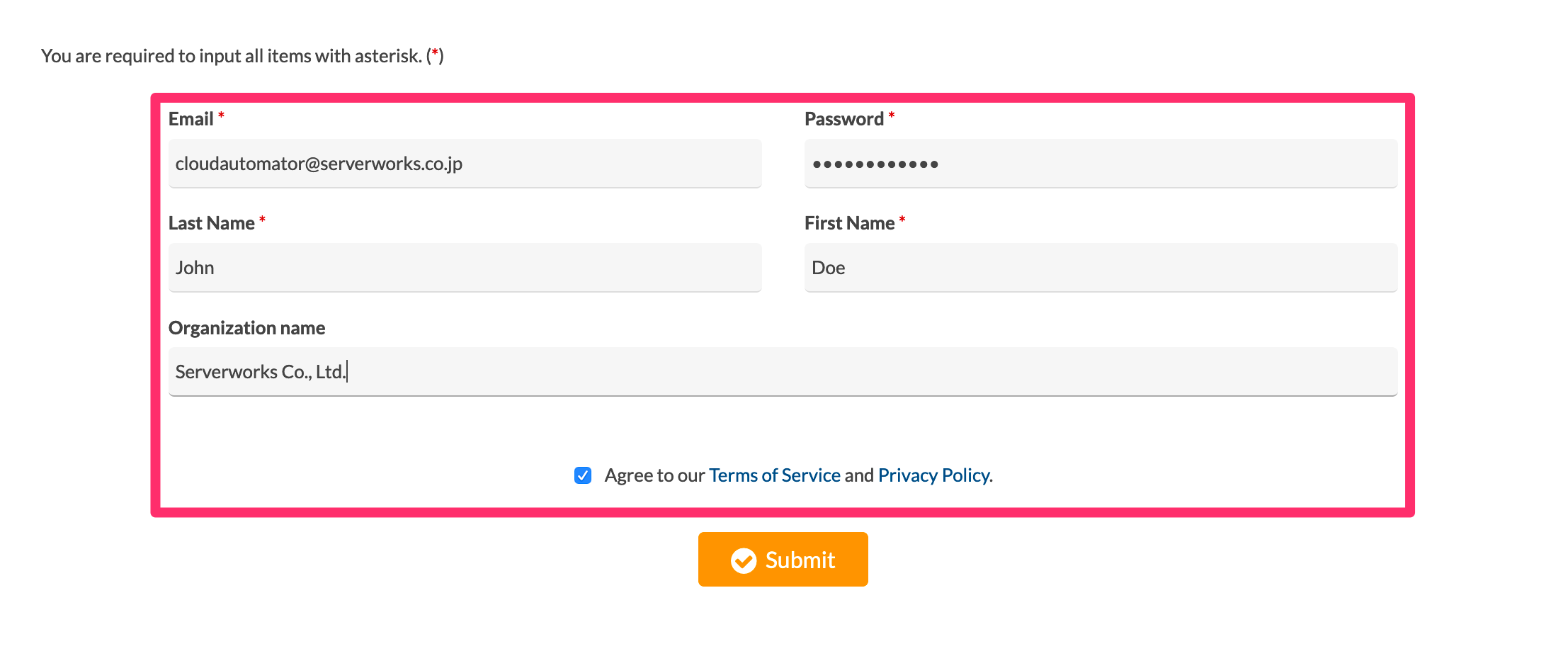Focus the Password input field
The width and height of the screenshot is (1568, 656).
[1101, 164]
